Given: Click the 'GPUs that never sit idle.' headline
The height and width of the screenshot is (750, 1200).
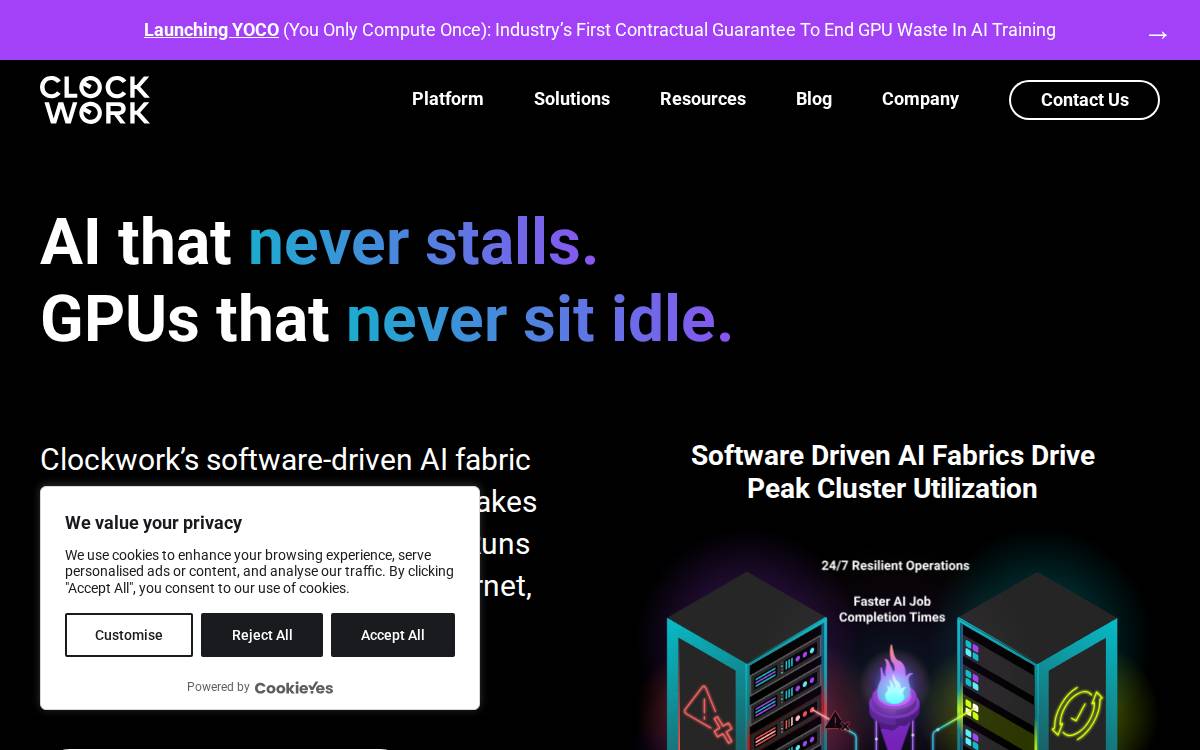Looking at the screenshot, I should pos(386,319).
